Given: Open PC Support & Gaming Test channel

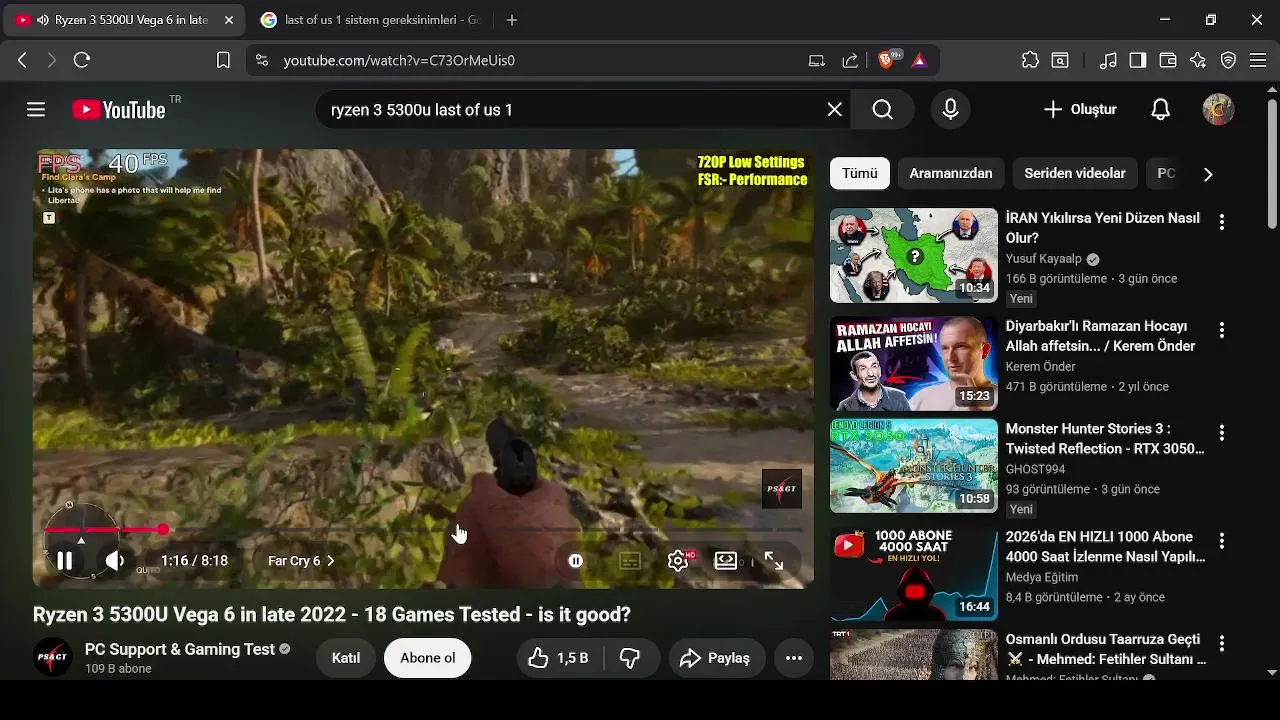Looking at the screenshot, I should 179,649.
